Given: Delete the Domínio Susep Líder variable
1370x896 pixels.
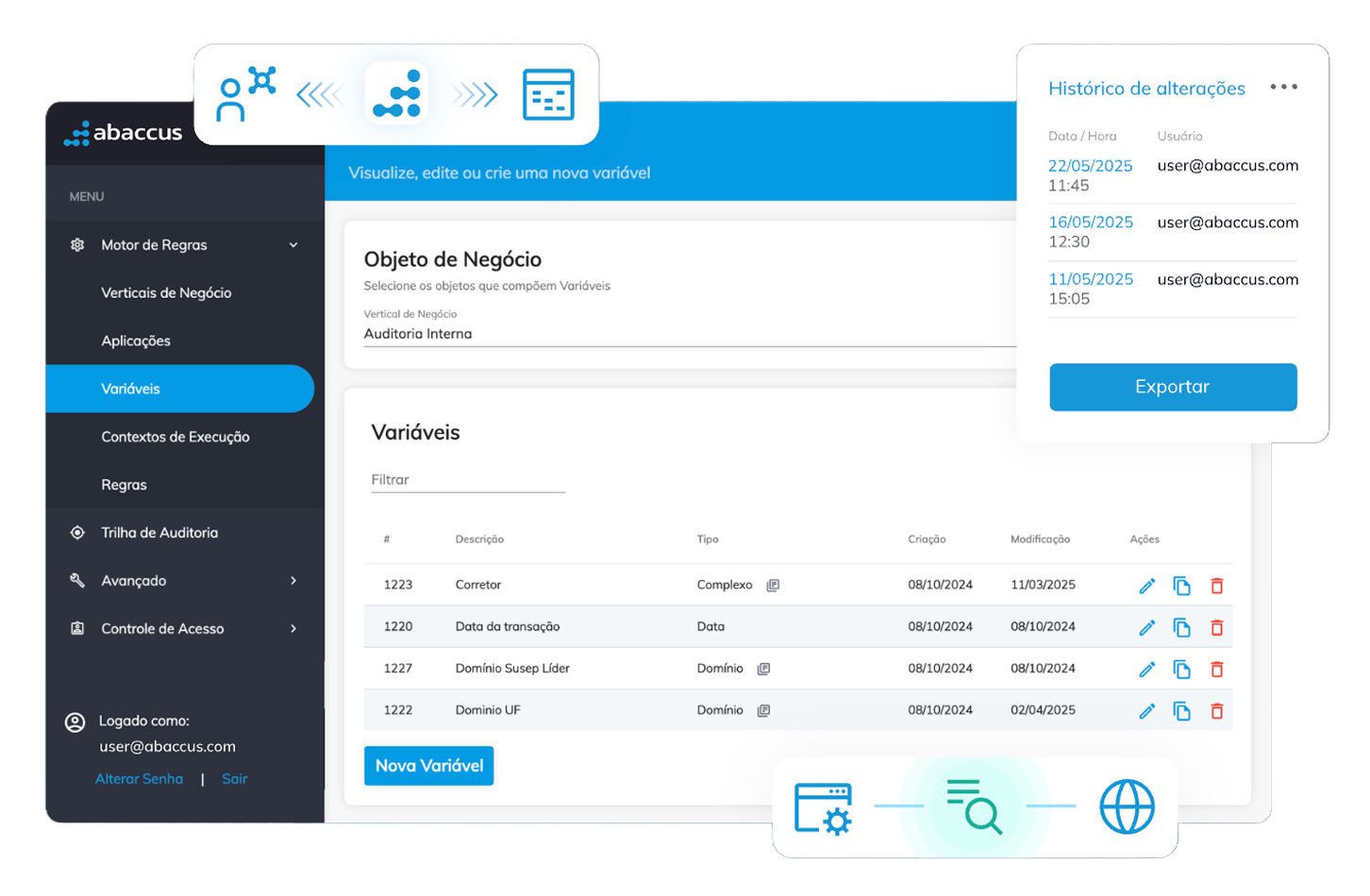Looking at the screenshot, I should click(x=1217, y=669).
